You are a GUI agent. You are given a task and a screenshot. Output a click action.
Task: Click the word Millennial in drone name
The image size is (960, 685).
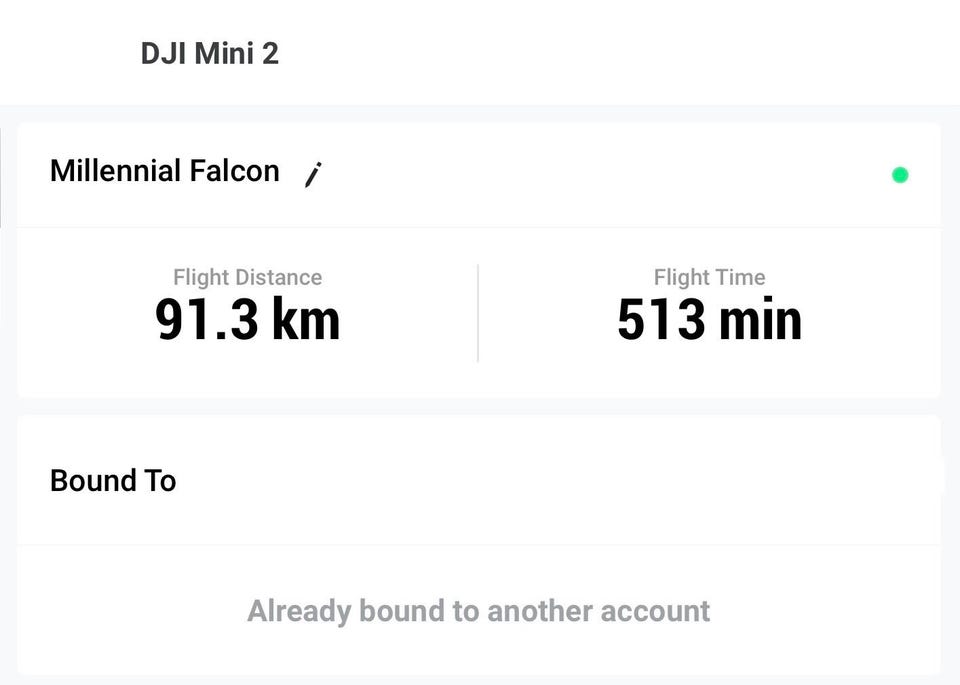(115, 171)
